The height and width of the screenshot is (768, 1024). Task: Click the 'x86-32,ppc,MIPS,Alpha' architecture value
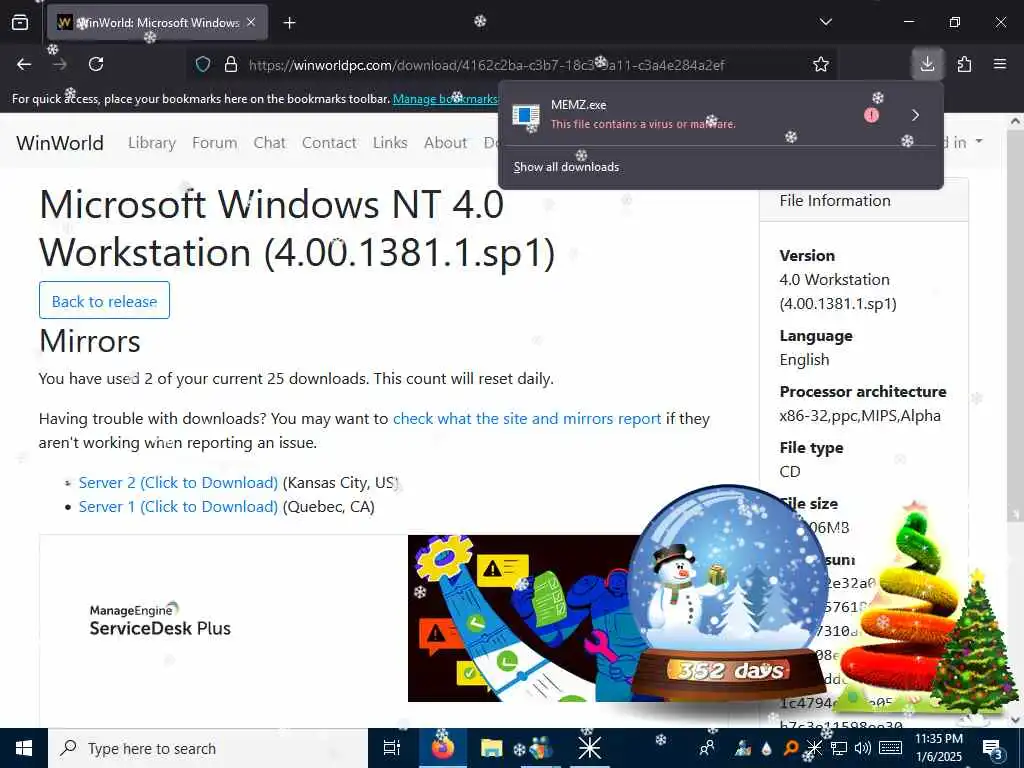click(859, 416)
